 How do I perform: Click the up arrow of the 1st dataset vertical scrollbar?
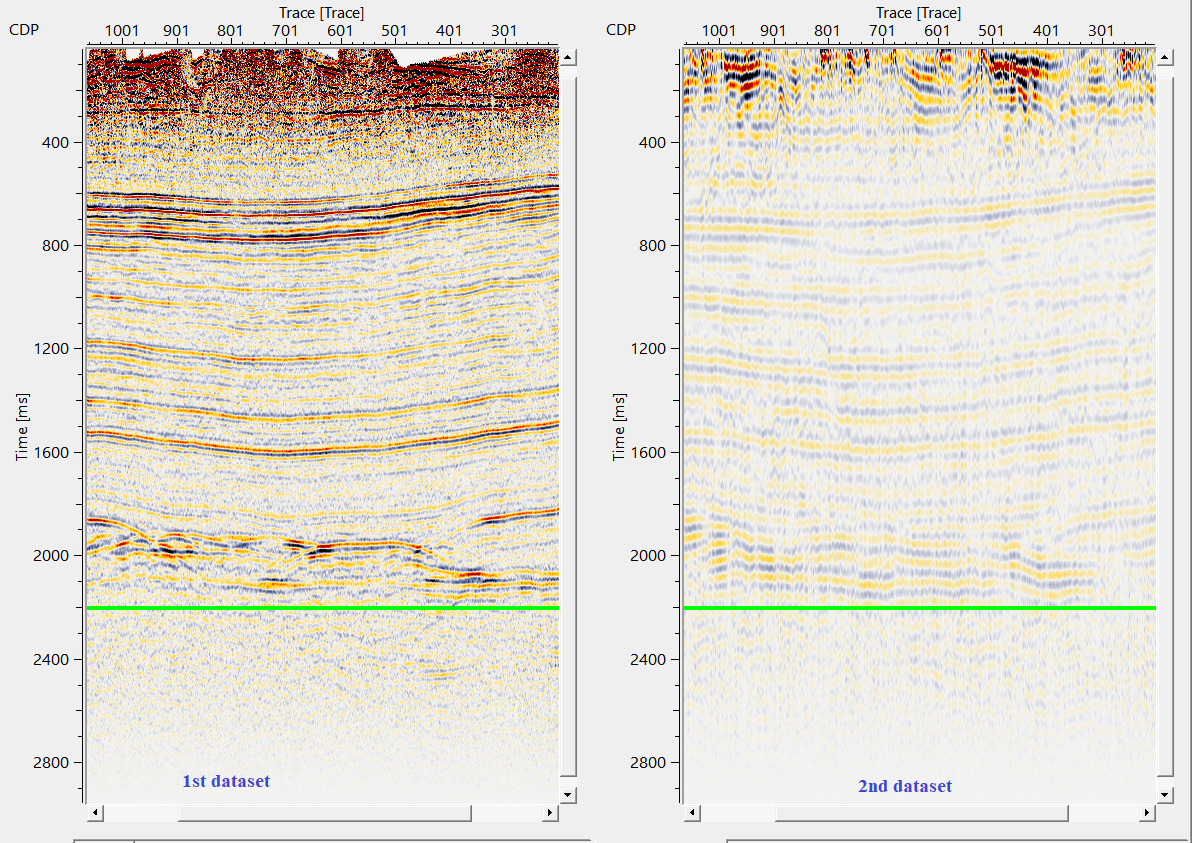(568, 58)
